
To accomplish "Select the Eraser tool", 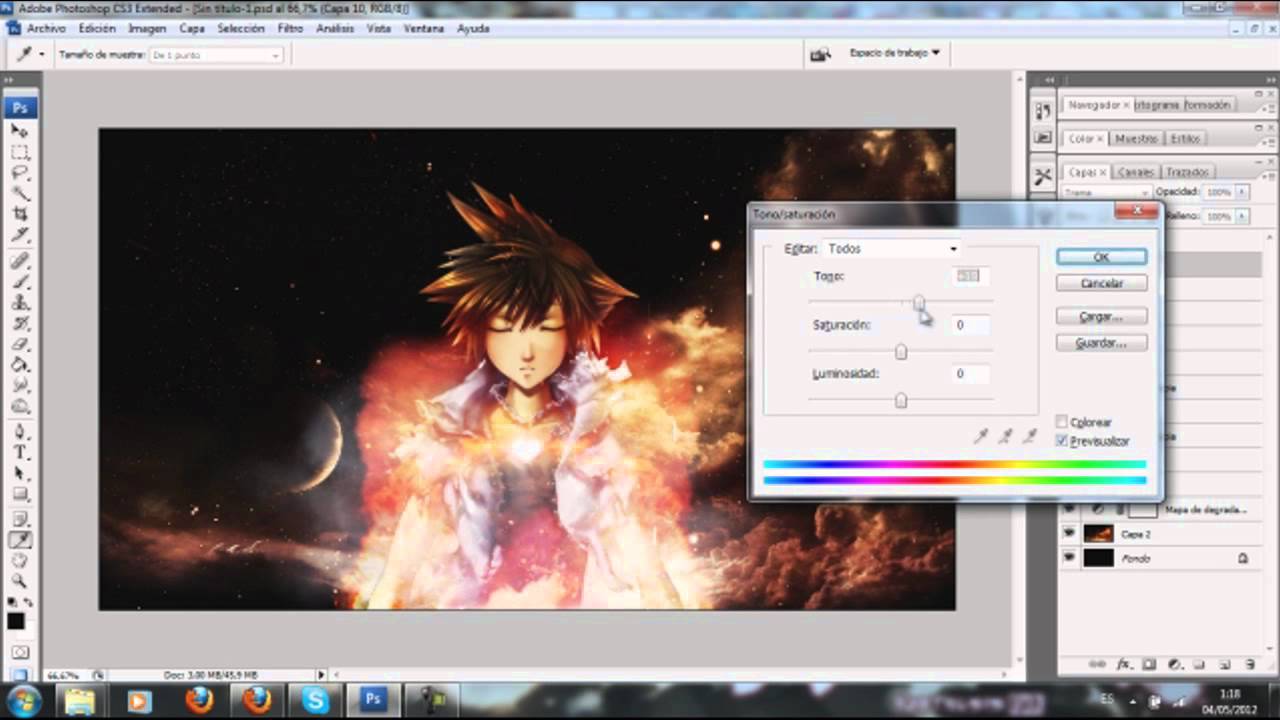I will click(20, 343).
